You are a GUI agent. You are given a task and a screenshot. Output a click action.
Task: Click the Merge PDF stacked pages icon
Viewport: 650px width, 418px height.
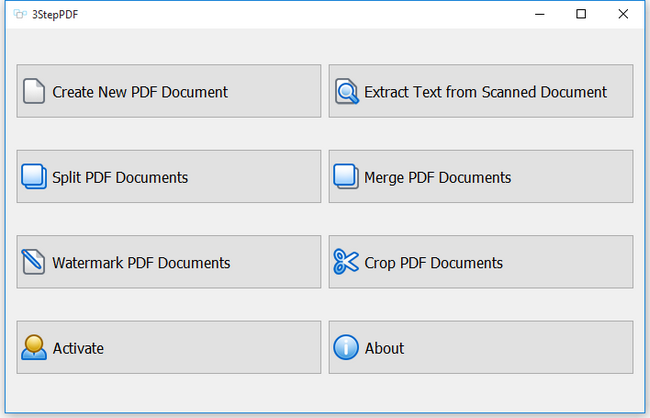pyautogui.click(x=346, y=177)
